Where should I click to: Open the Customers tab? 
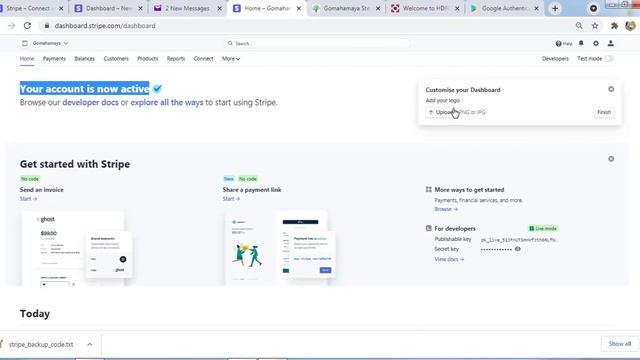point(116,59)
